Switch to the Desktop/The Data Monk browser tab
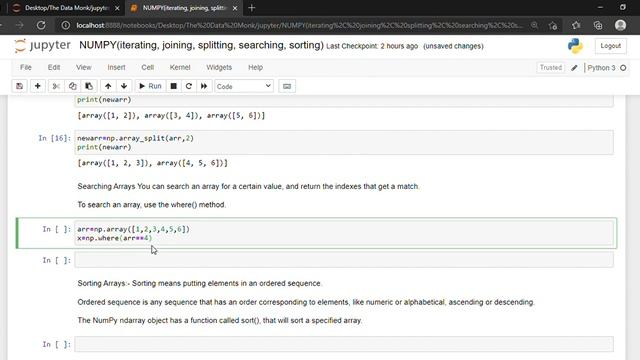 click(x=63, y=8)
